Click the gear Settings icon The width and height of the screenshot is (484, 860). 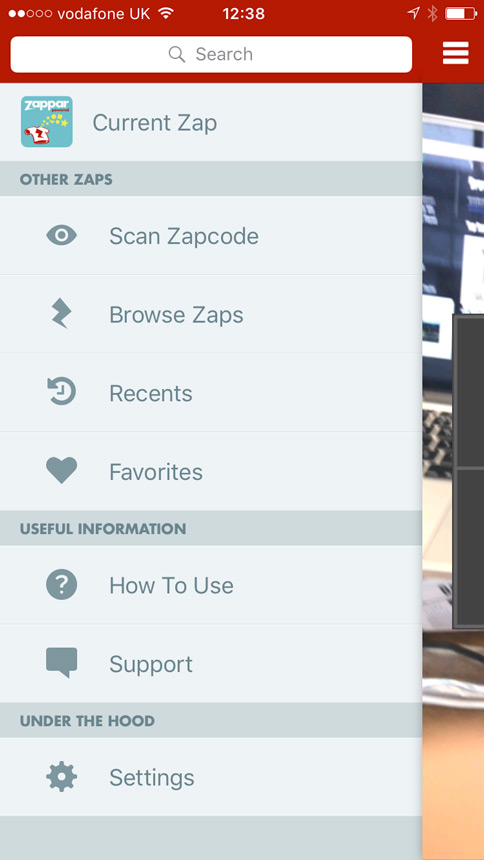pyautogui.click(x=61, y=777)
